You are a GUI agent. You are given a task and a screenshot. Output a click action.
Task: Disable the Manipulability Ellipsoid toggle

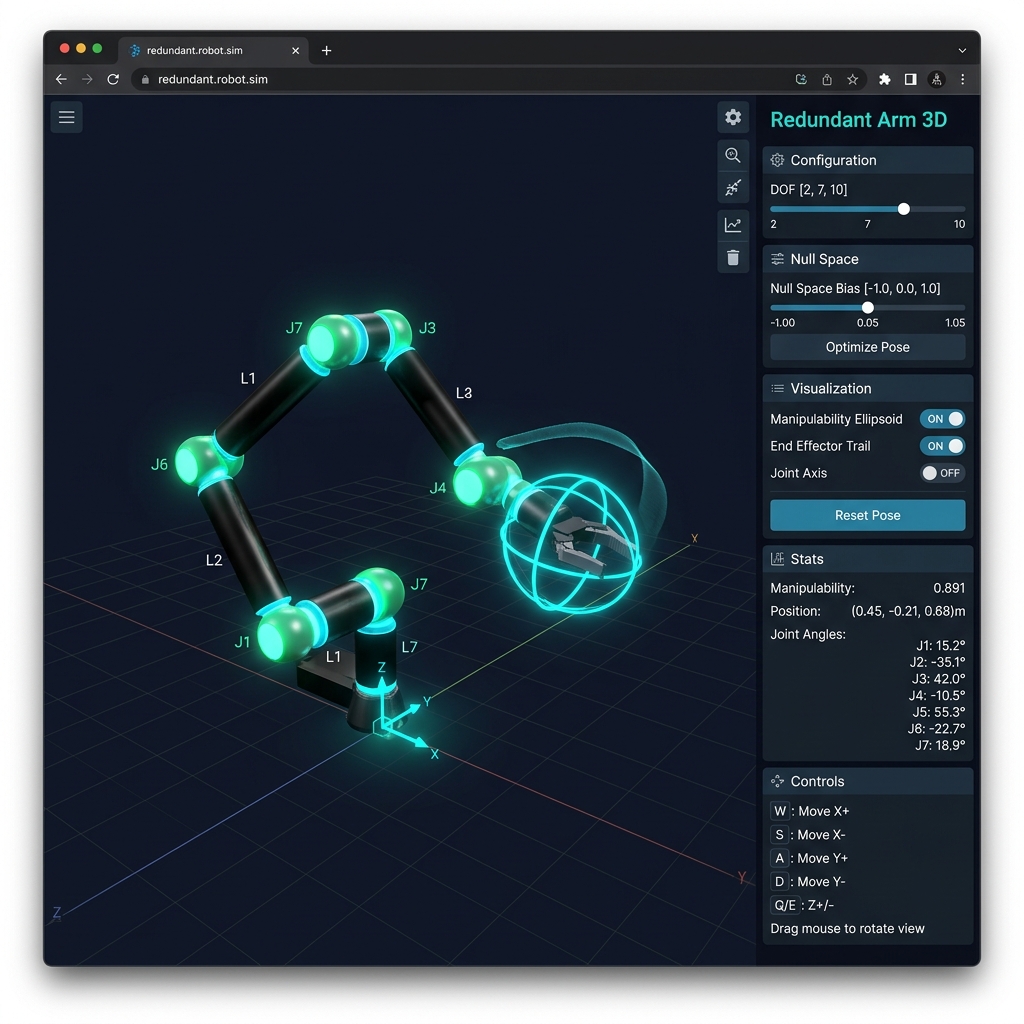click(x=943, y=419)
